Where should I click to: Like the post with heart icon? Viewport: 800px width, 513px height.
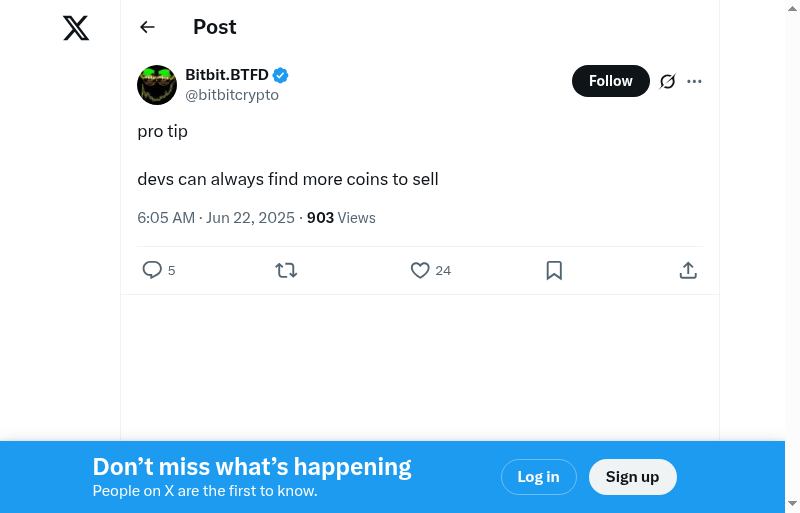420,270
